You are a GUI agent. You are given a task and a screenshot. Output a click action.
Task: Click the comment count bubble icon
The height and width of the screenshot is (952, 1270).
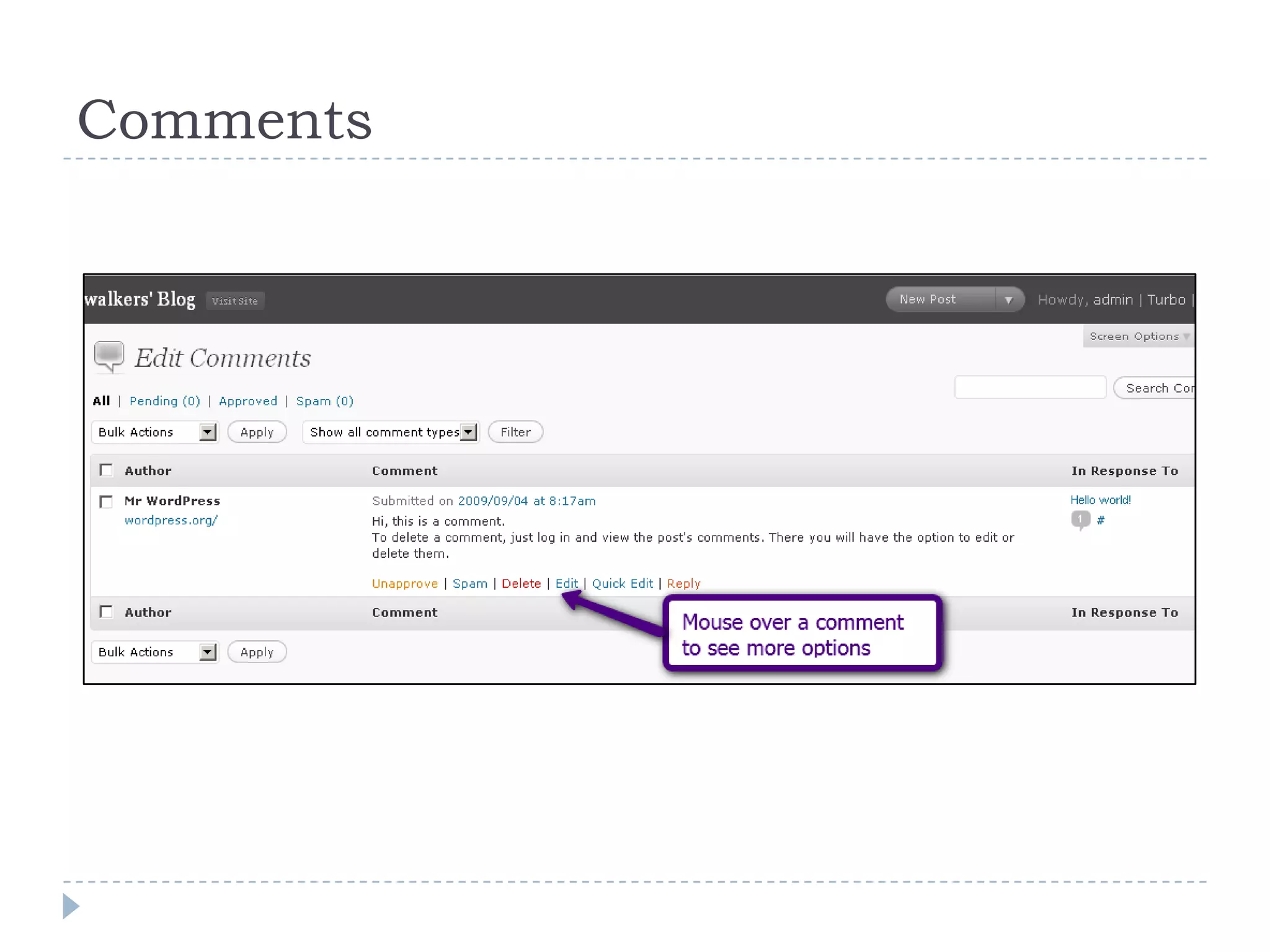point(1080,520)
